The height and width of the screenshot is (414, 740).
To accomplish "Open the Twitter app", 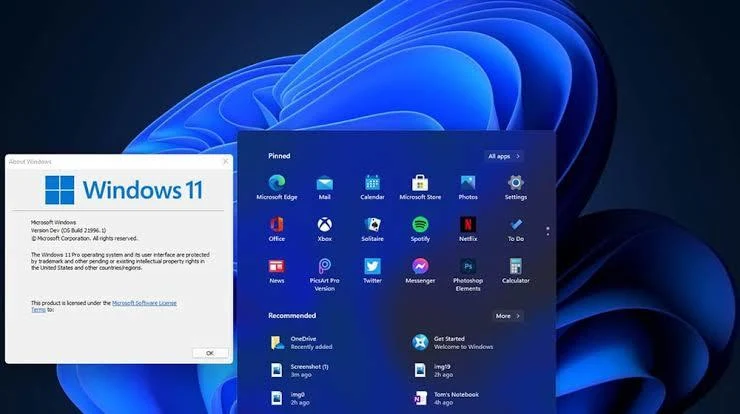I will [372, 271].
